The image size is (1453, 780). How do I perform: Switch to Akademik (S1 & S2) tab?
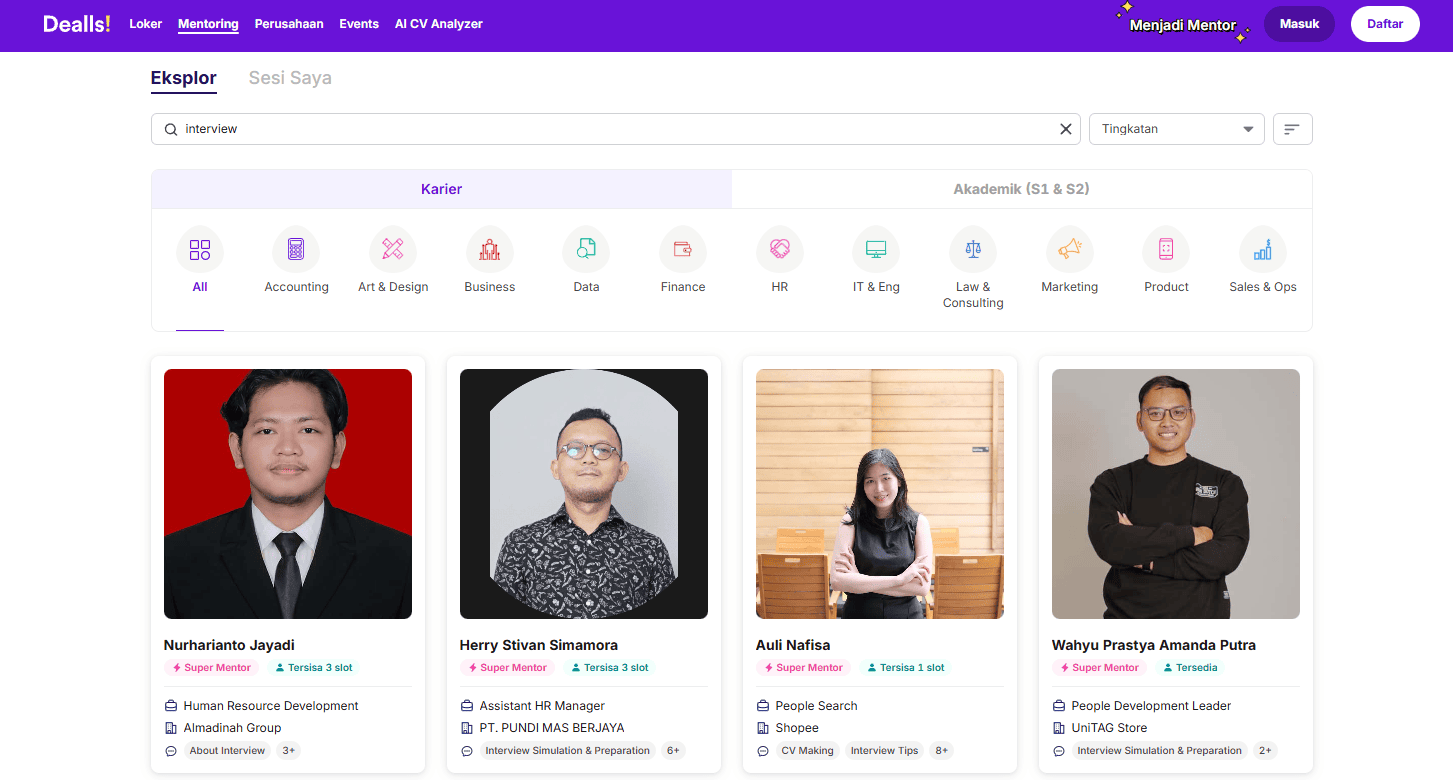pyautogui.click(x=1022, y=189)
